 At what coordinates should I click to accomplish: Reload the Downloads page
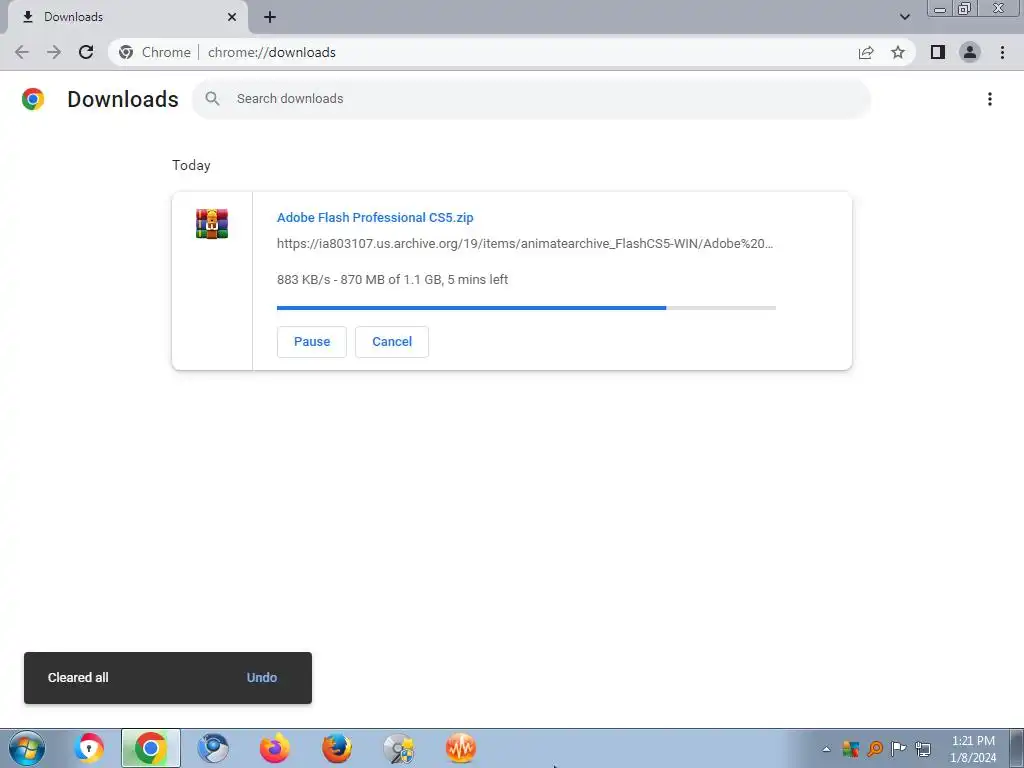(86, 52)
